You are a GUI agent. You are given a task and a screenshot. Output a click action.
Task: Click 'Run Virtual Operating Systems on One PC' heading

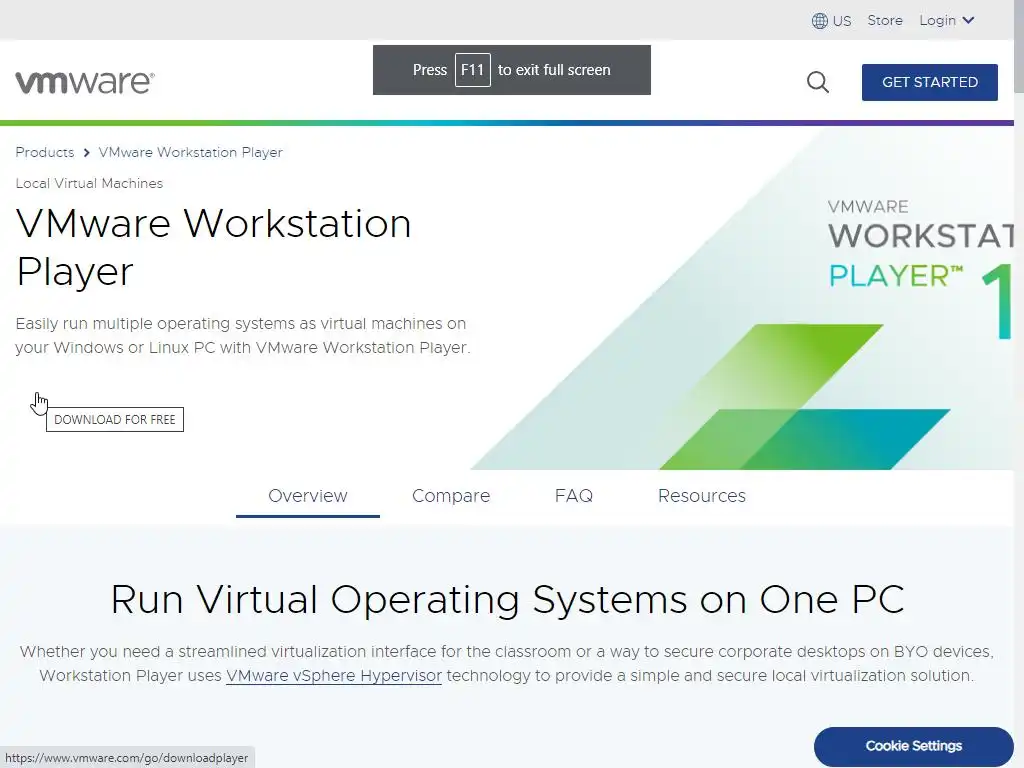[507, 600]
